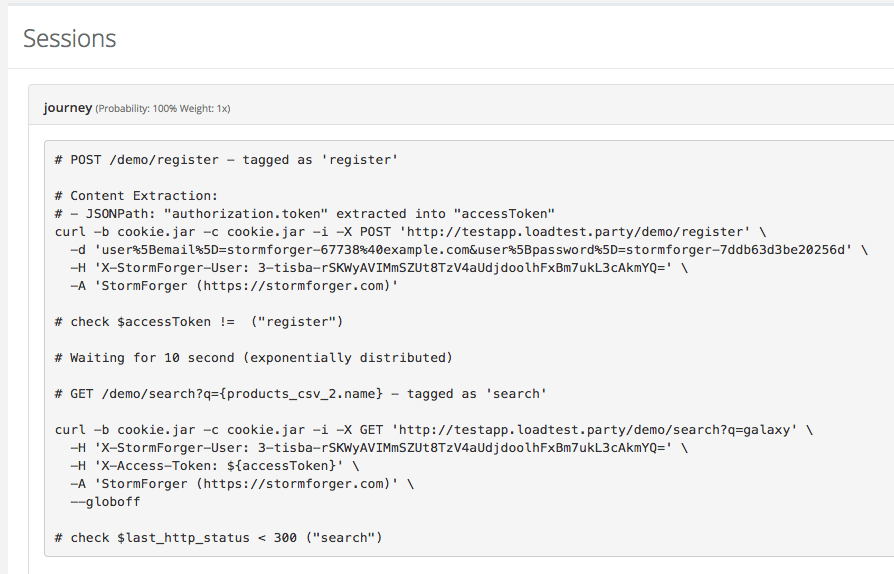Click the X-Access-Token header line
The width and height of the screenshot is (894, 574).
coord(215,466)
